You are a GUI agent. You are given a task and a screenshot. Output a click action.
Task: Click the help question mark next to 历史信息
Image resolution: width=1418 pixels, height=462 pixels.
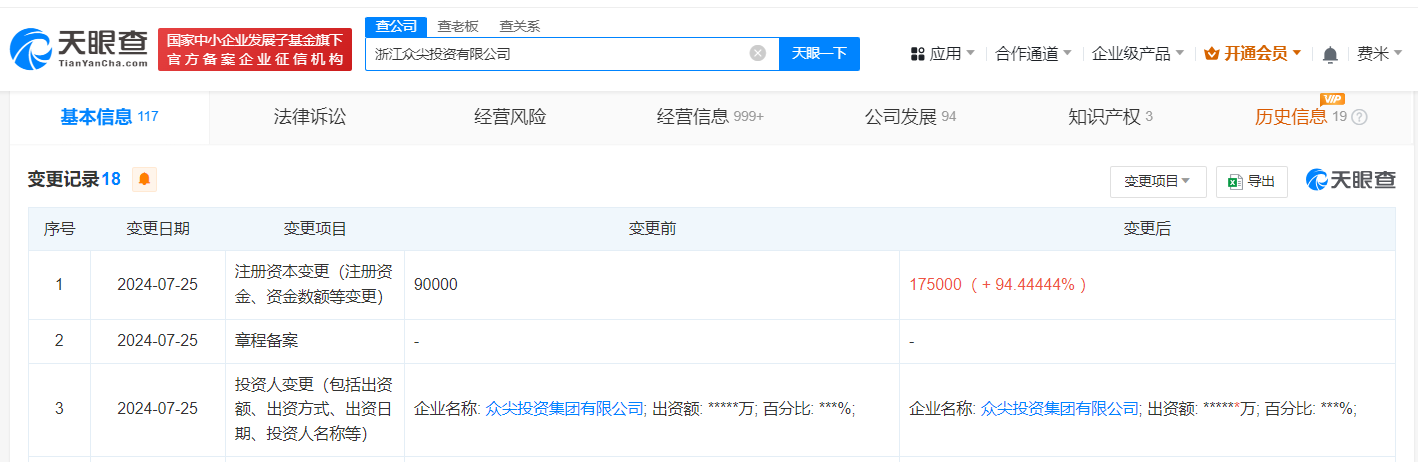click(x=1359, y=117)
